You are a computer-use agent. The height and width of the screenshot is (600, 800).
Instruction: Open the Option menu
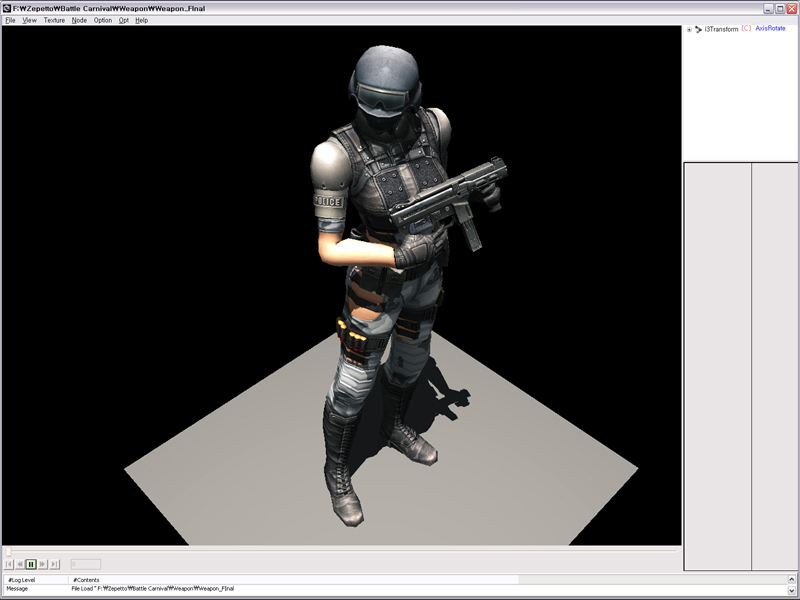pyautogui.click(x=103, y=20)
